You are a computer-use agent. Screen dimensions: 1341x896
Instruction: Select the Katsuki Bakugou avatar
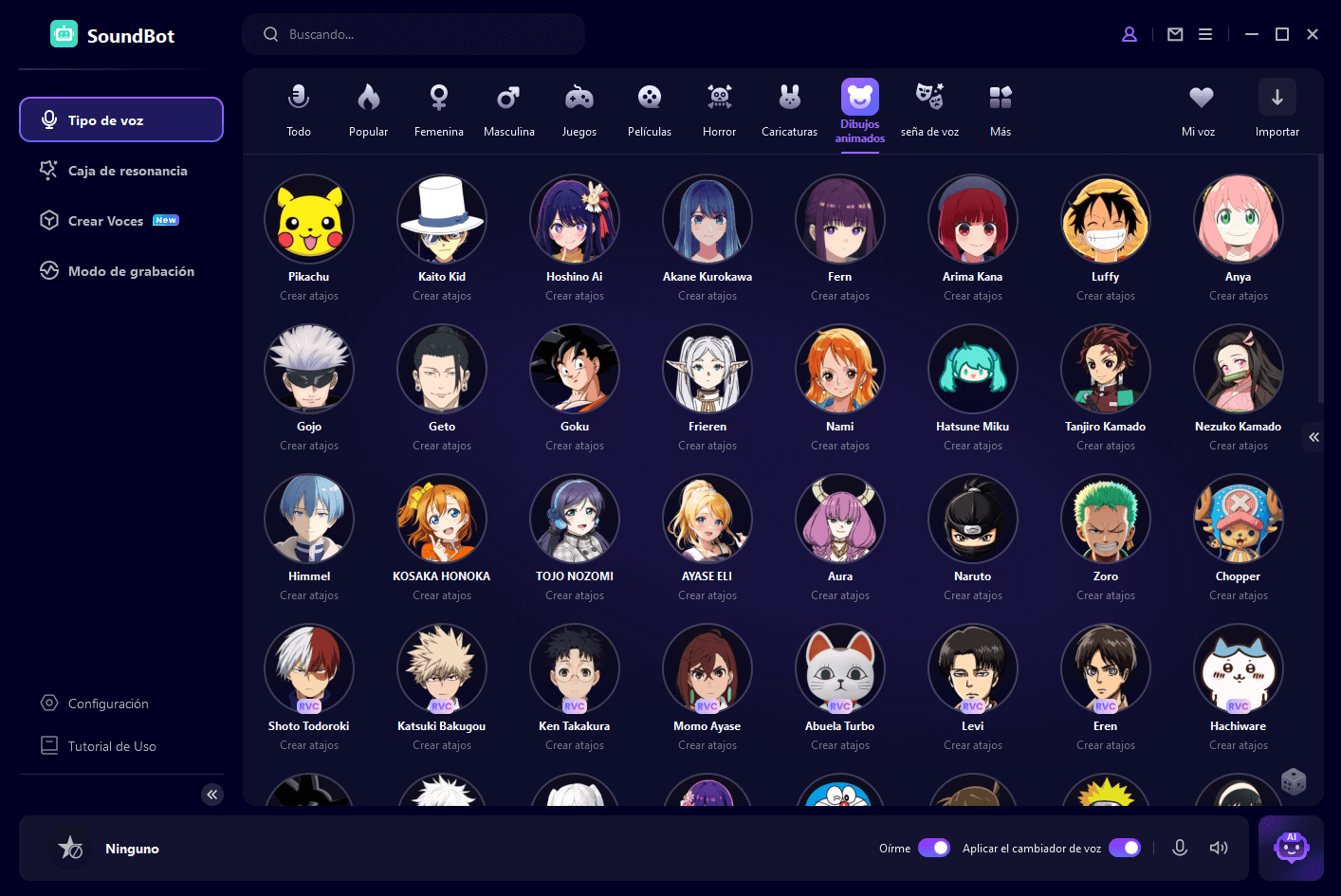(x=442, y=667)
